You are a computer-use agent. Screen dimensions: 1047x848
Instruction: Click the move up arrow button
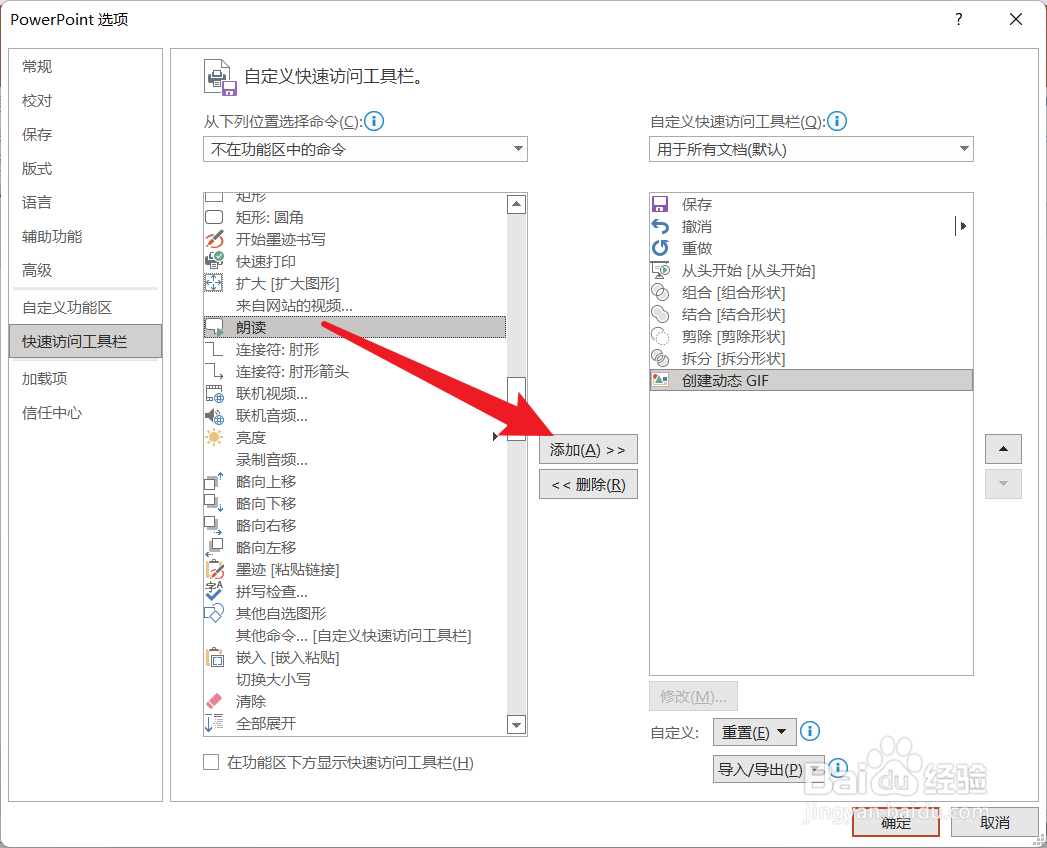coord(1003,449)
